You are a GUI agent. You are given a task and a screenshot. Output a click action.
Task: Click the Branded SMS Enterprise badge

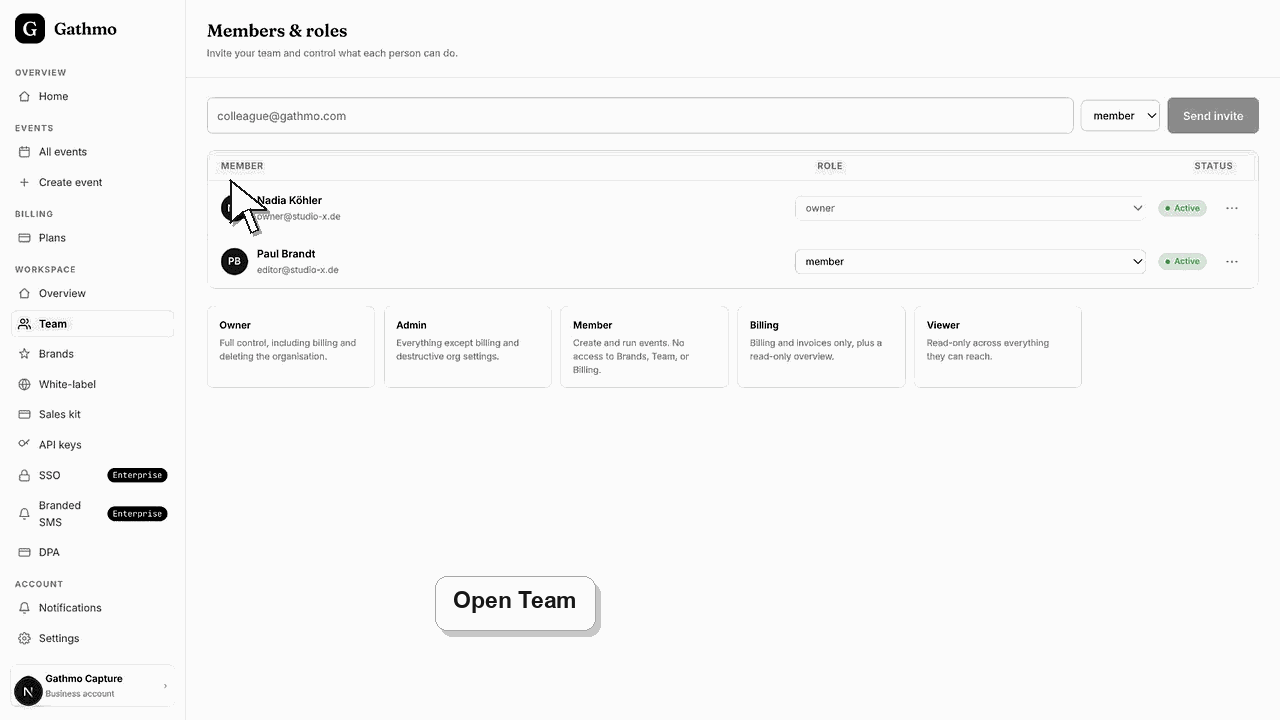(x=137, y=514)
